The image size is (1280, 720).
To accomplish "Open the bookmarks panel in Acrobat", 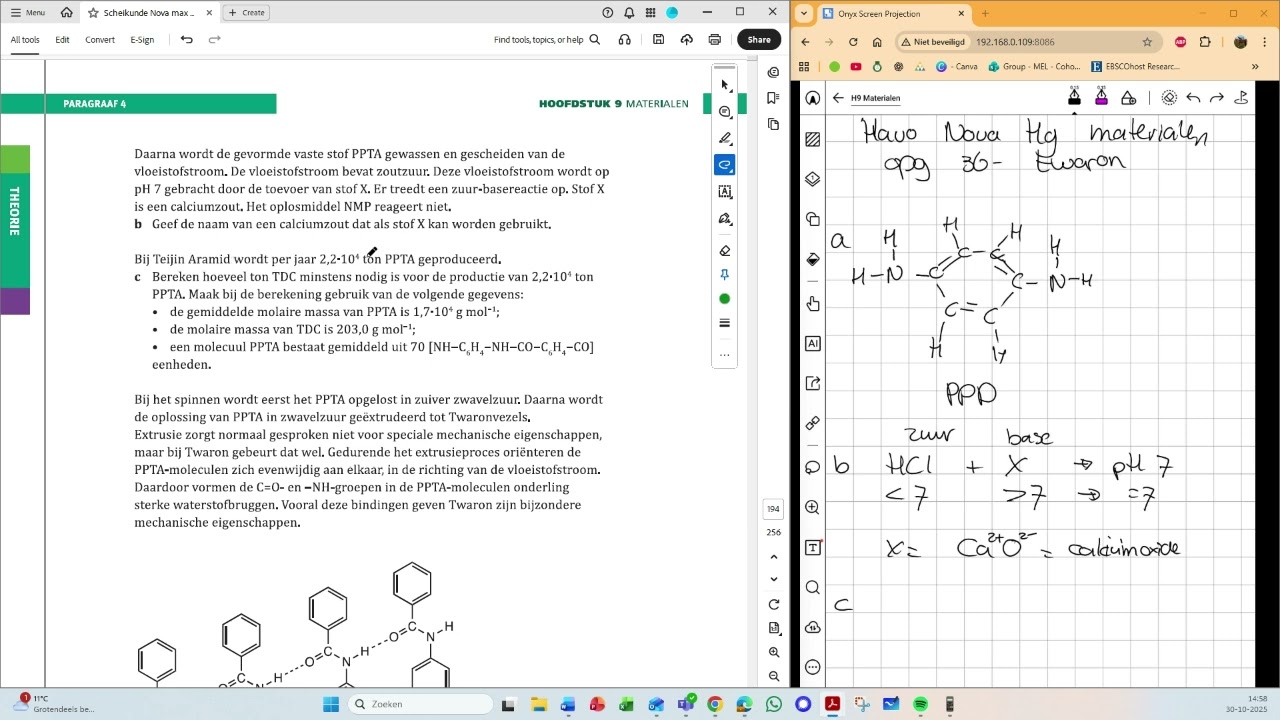I will 773,98.
